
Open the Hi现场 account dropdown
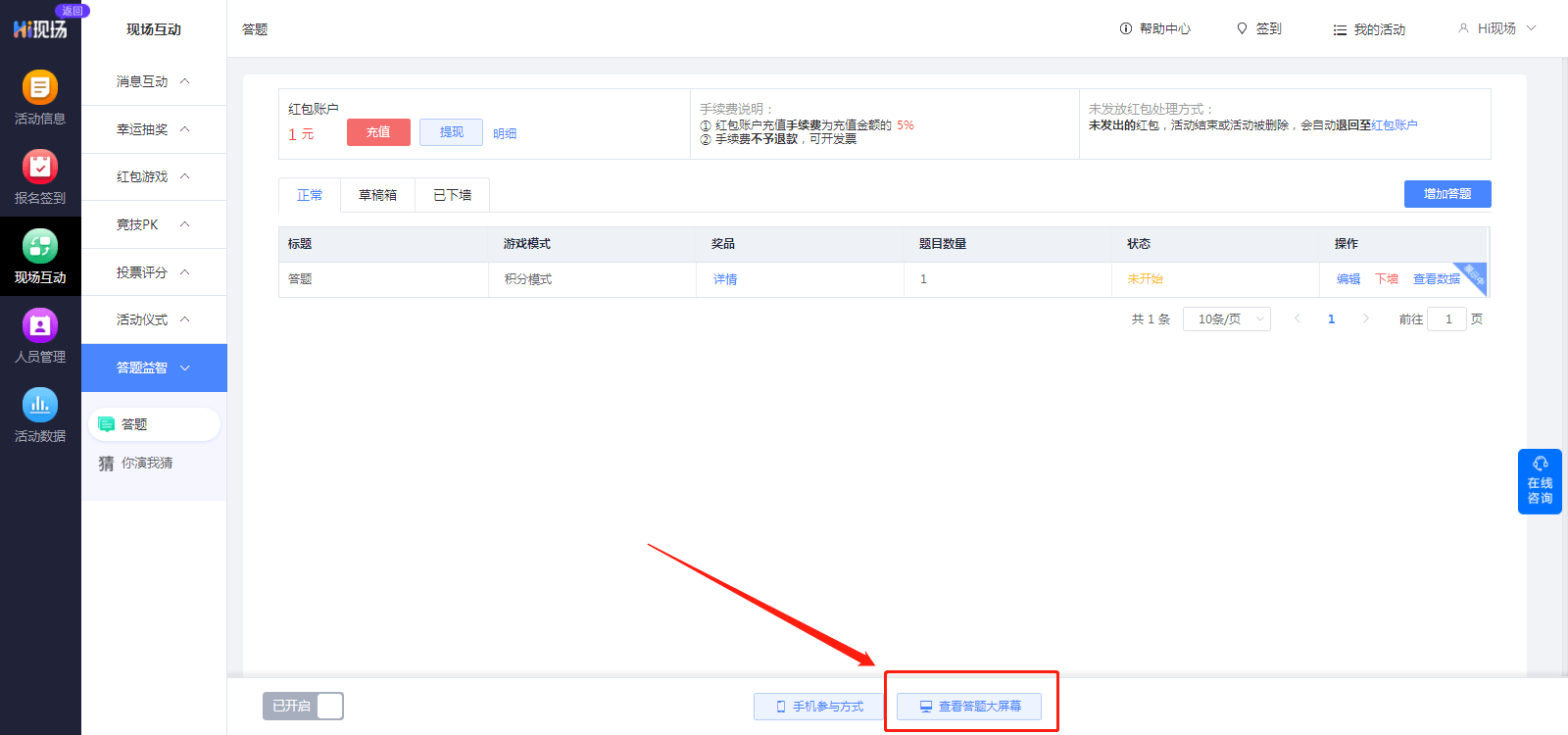(x=1496, y=29)
